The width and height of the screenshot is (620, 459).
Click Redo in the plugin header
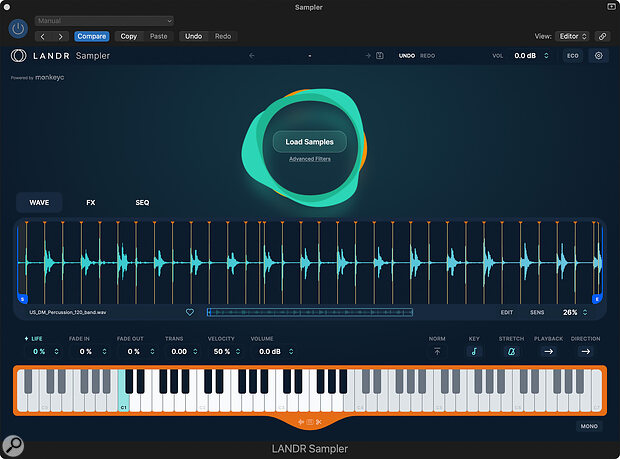[223, 36]
